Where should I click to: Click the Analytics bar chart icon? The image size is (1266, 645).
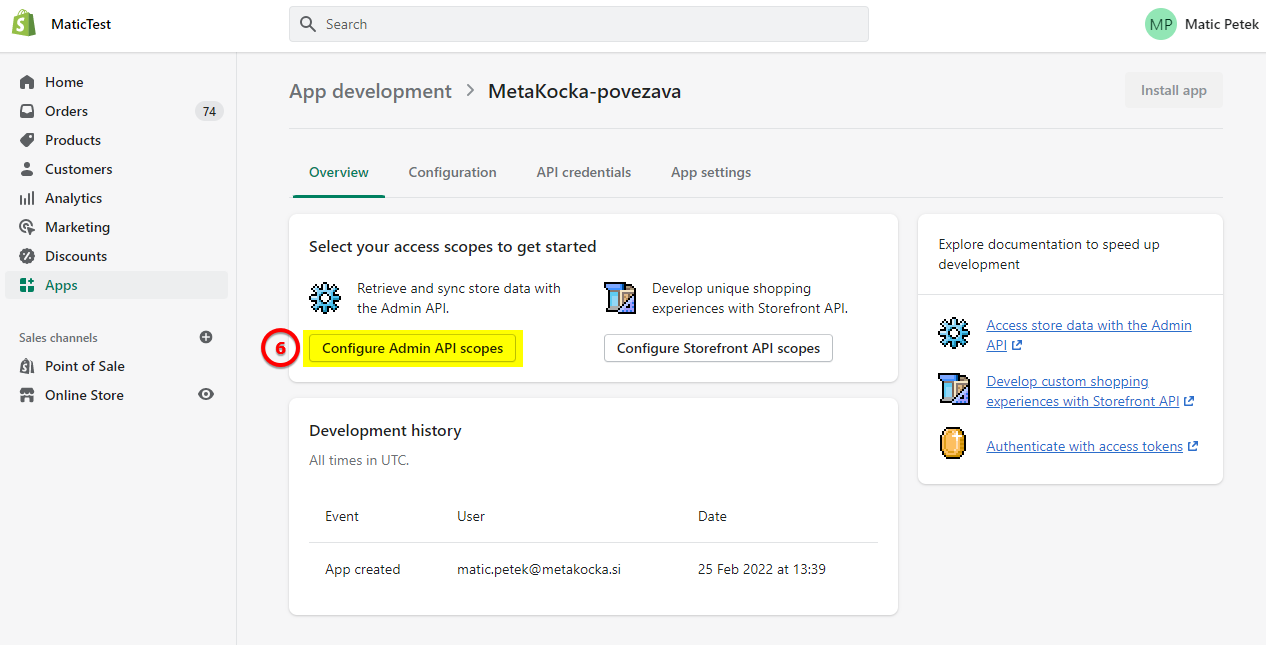pos(27,198)
